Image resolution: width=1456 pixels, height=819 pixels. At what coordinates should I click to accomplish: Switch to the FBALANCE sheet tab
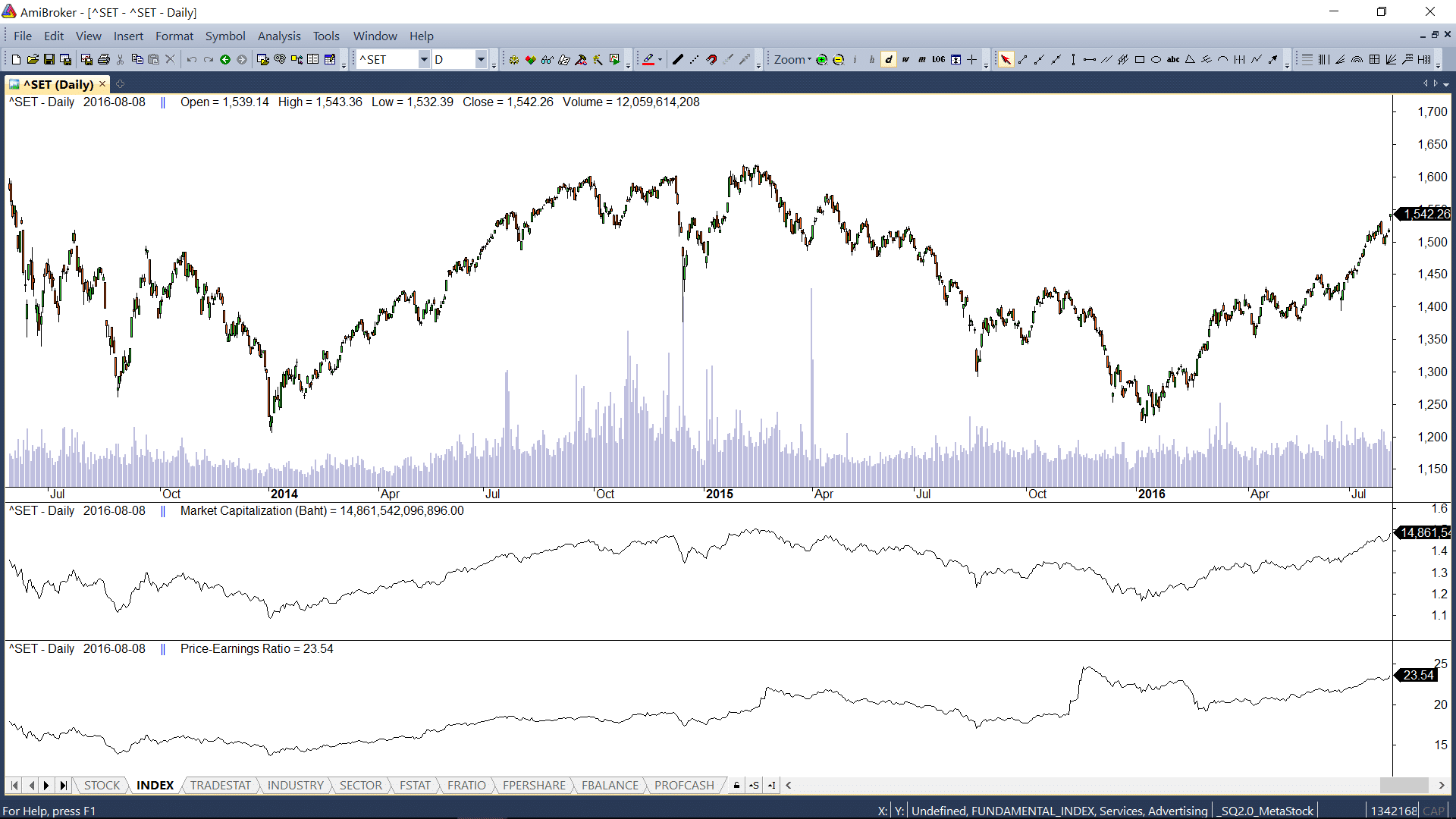(610, 785)
